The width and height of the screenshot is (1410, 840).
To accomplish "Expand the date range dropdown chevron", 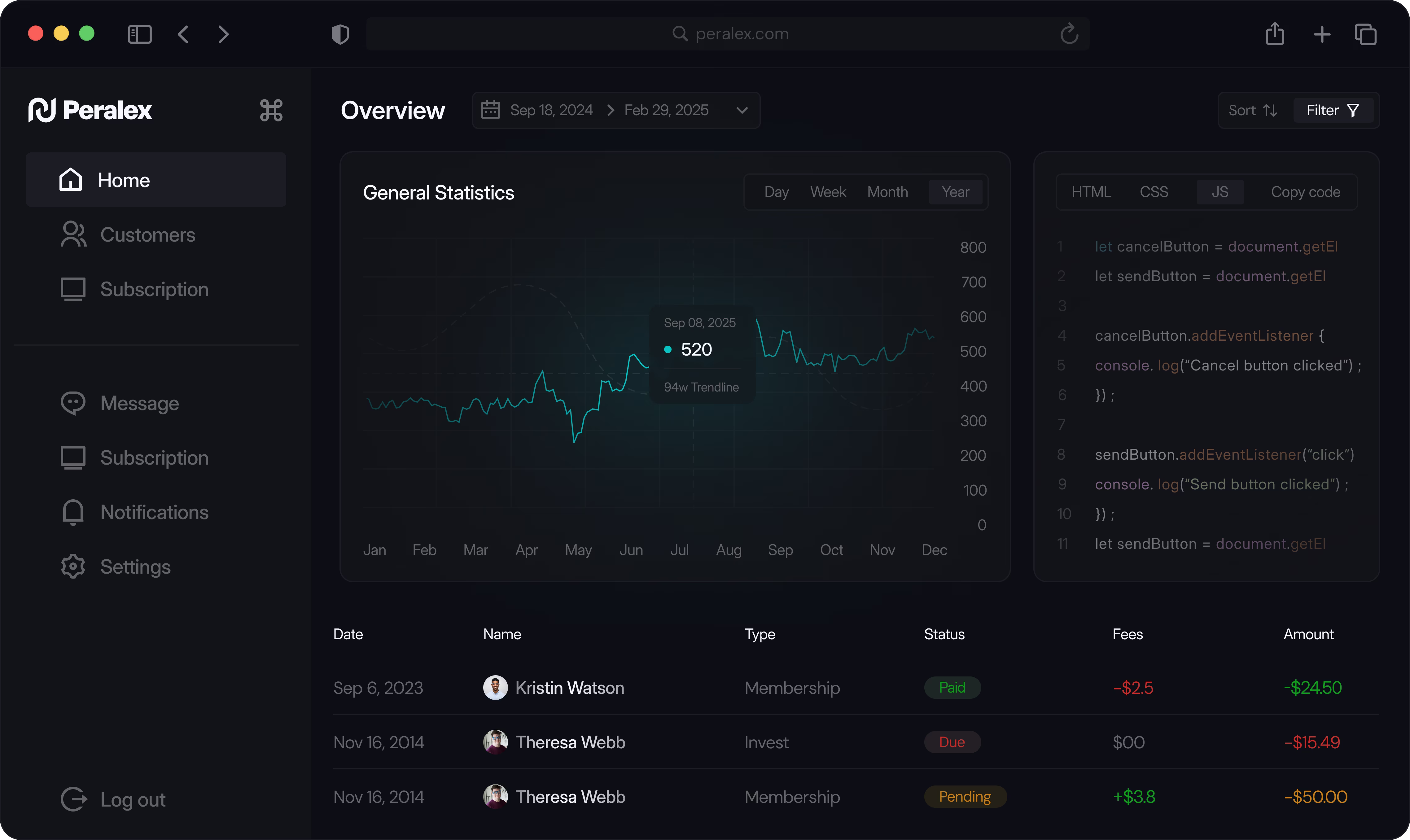I will [742, 110].
